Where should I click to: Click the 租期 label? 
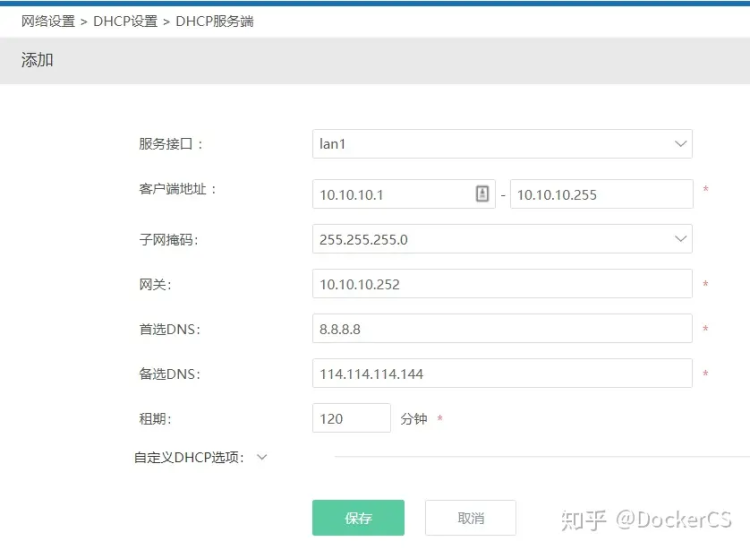pos(155,418)
